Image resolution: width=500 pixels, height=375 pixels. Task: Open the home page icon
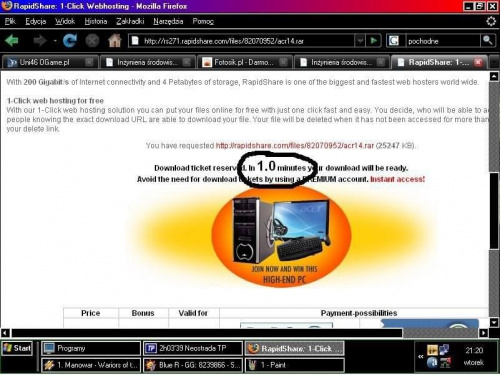point(114,41)
